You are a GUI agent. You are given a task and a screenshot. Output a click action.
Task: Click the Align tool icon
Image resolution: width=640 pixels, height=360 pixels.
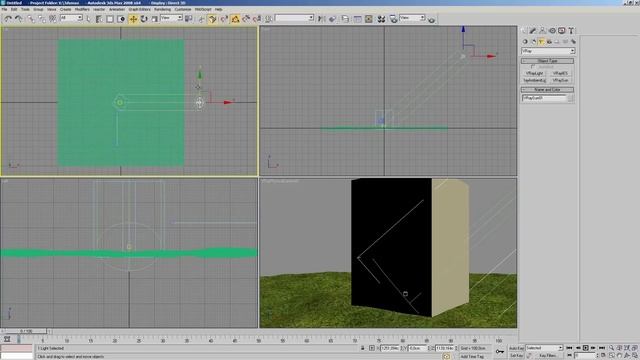click(x=333, y=19)
